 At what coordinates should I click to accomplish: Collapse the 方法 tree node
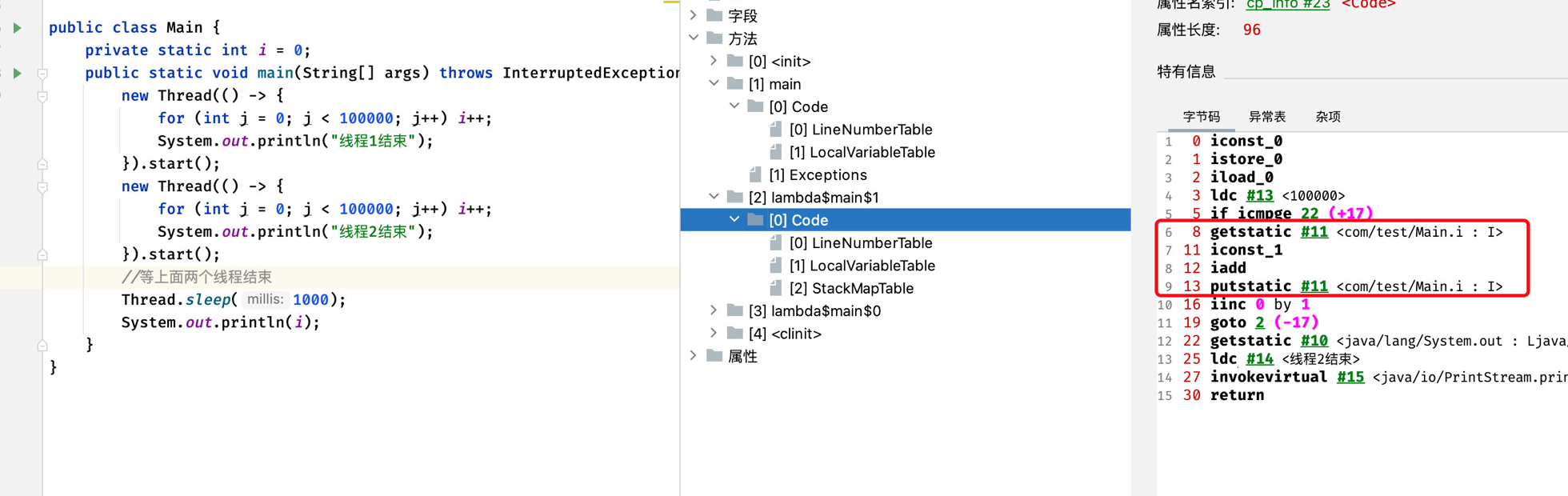click(694, 38)
